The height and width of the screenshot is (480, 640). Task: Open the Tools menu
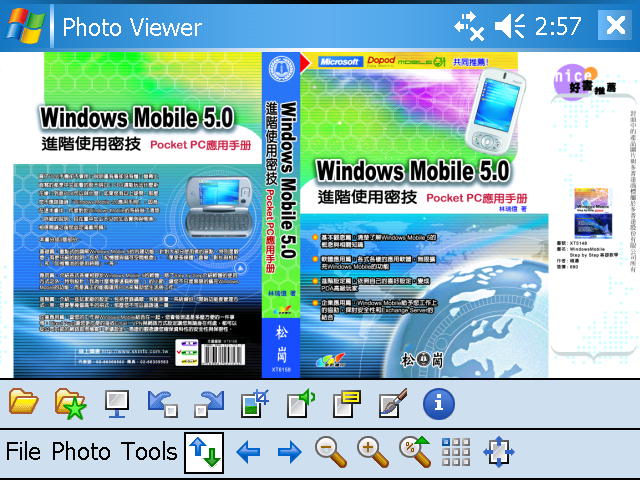coord(149,451)
